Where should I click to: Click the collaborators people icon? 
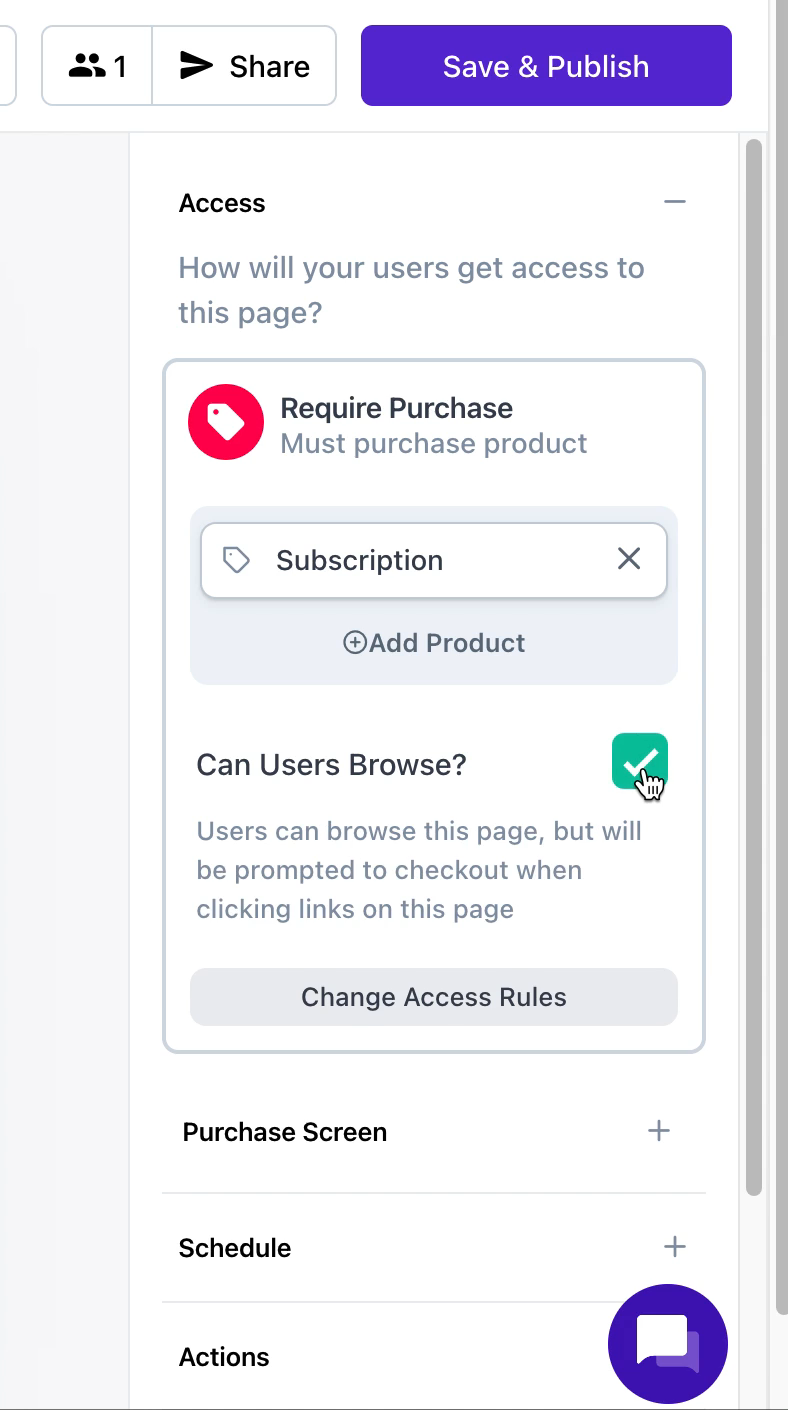click(x=87, y=66)
